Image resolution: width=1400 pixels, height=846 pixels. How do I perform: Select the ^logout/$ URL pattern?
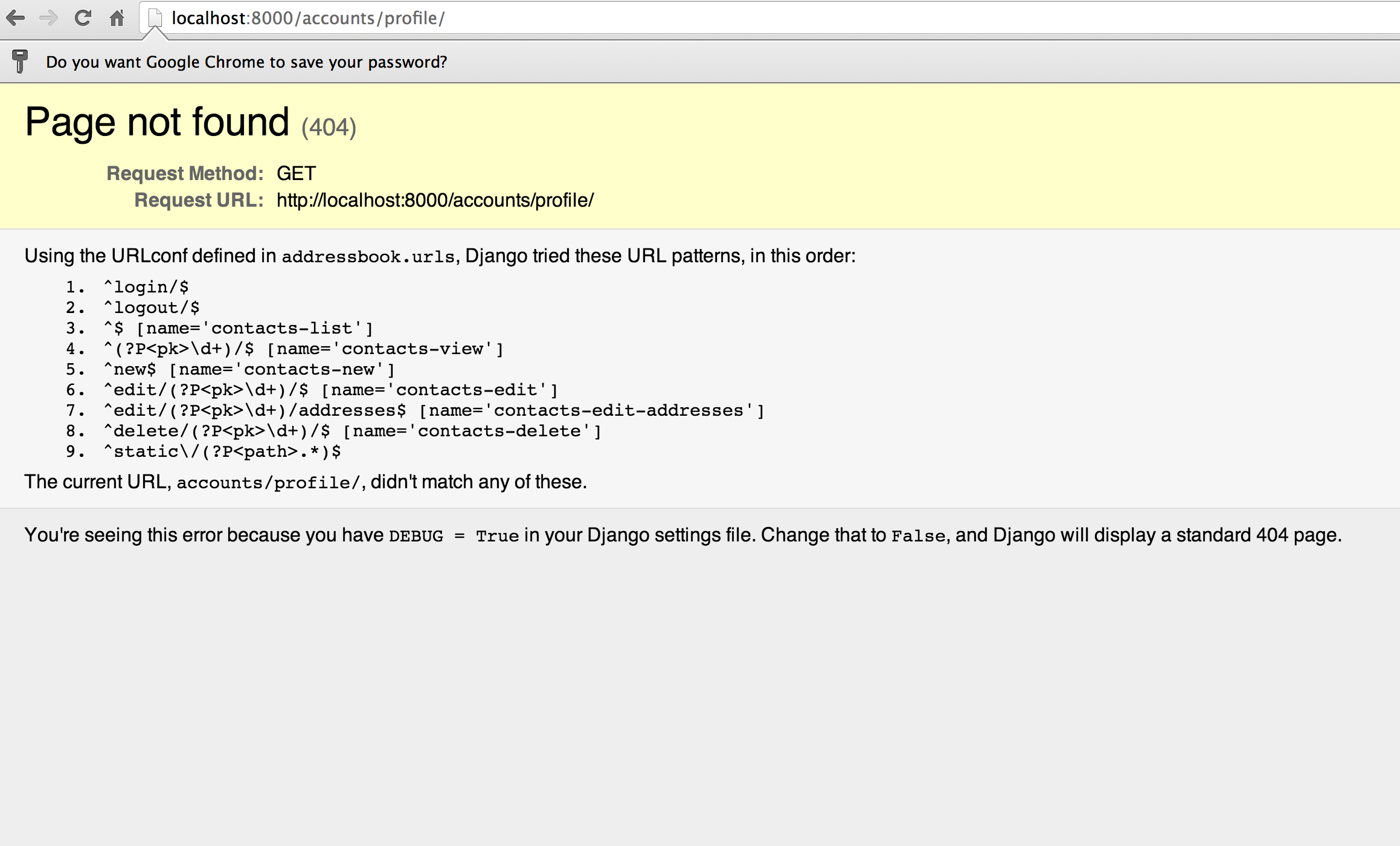pyautogui.click(x=152, y=308)
